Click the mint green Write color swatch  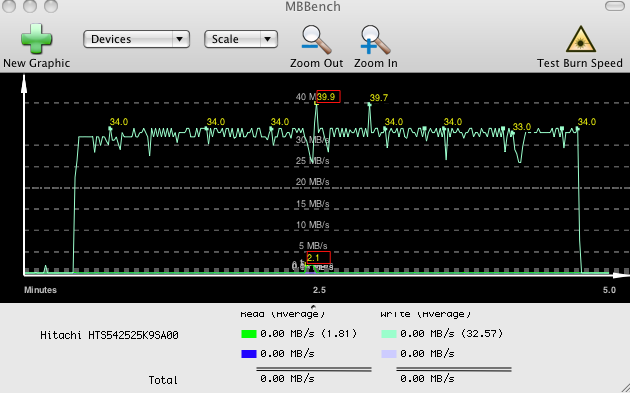(x=389, y=334)
